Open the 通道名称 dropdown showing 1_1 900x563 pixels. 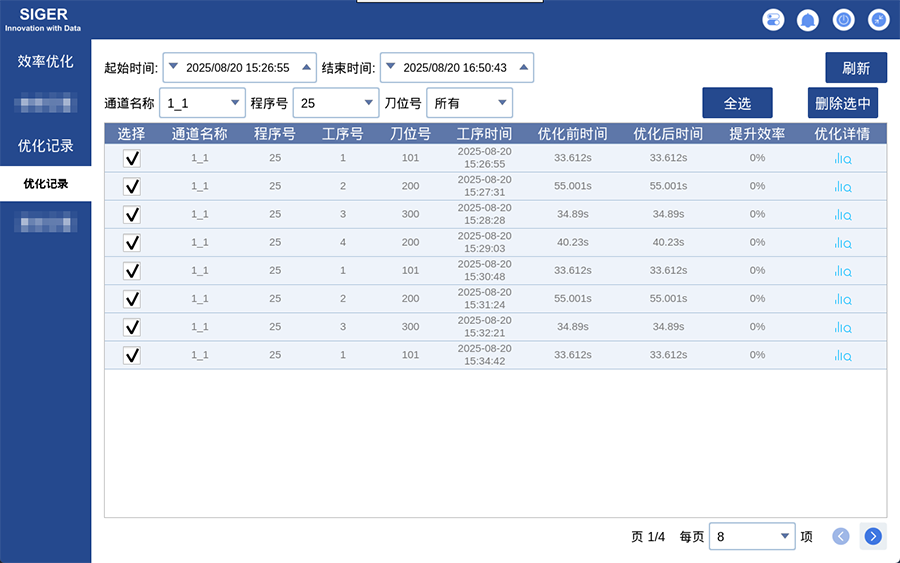click(x=202, y=103)
